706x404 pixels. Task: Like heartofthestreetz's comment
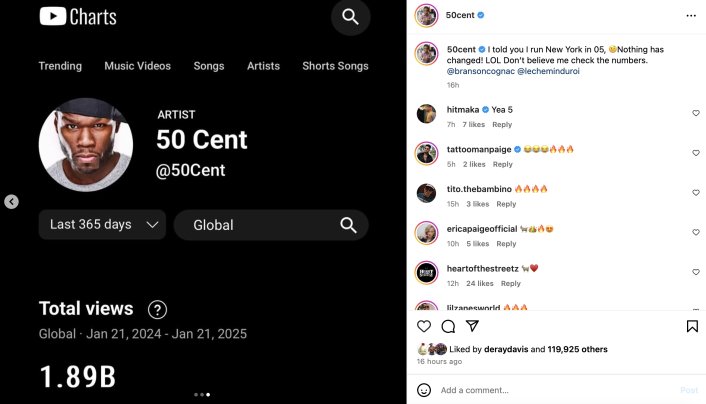click(x=696, y=271)
